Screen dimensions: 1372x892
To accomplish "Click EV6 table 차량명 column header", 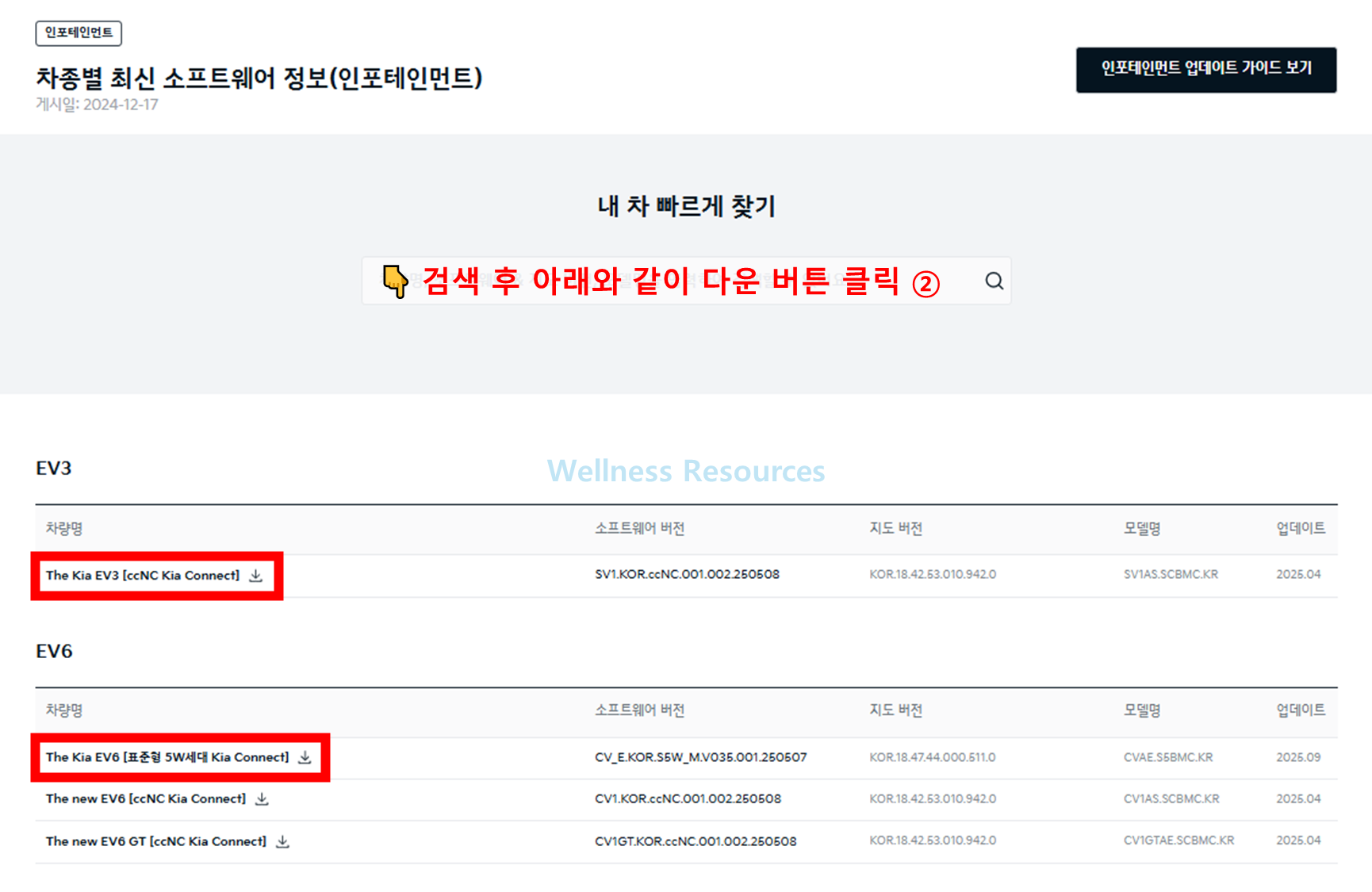I will [x=64, y=711].
